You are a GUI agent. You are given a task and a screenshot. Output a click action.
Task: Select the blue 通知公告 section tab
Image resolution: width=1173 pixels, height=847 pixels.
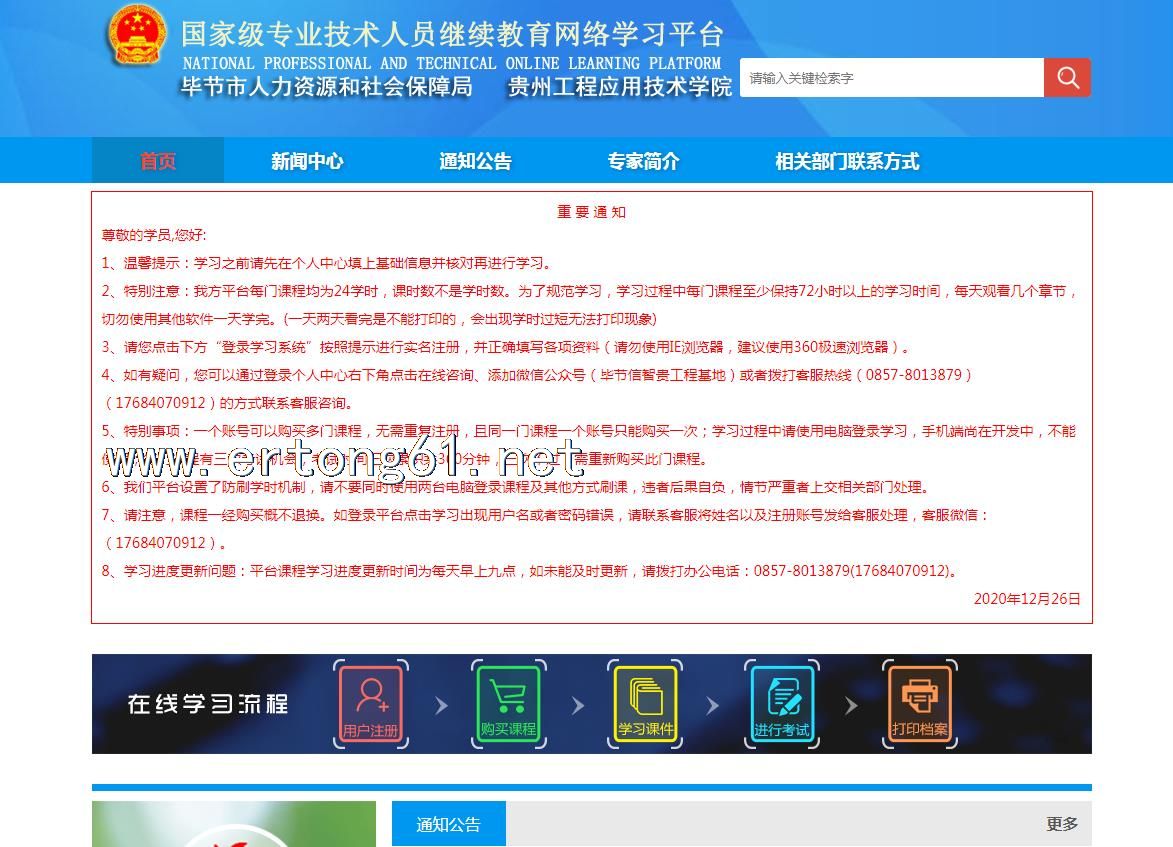pos(448,824)
